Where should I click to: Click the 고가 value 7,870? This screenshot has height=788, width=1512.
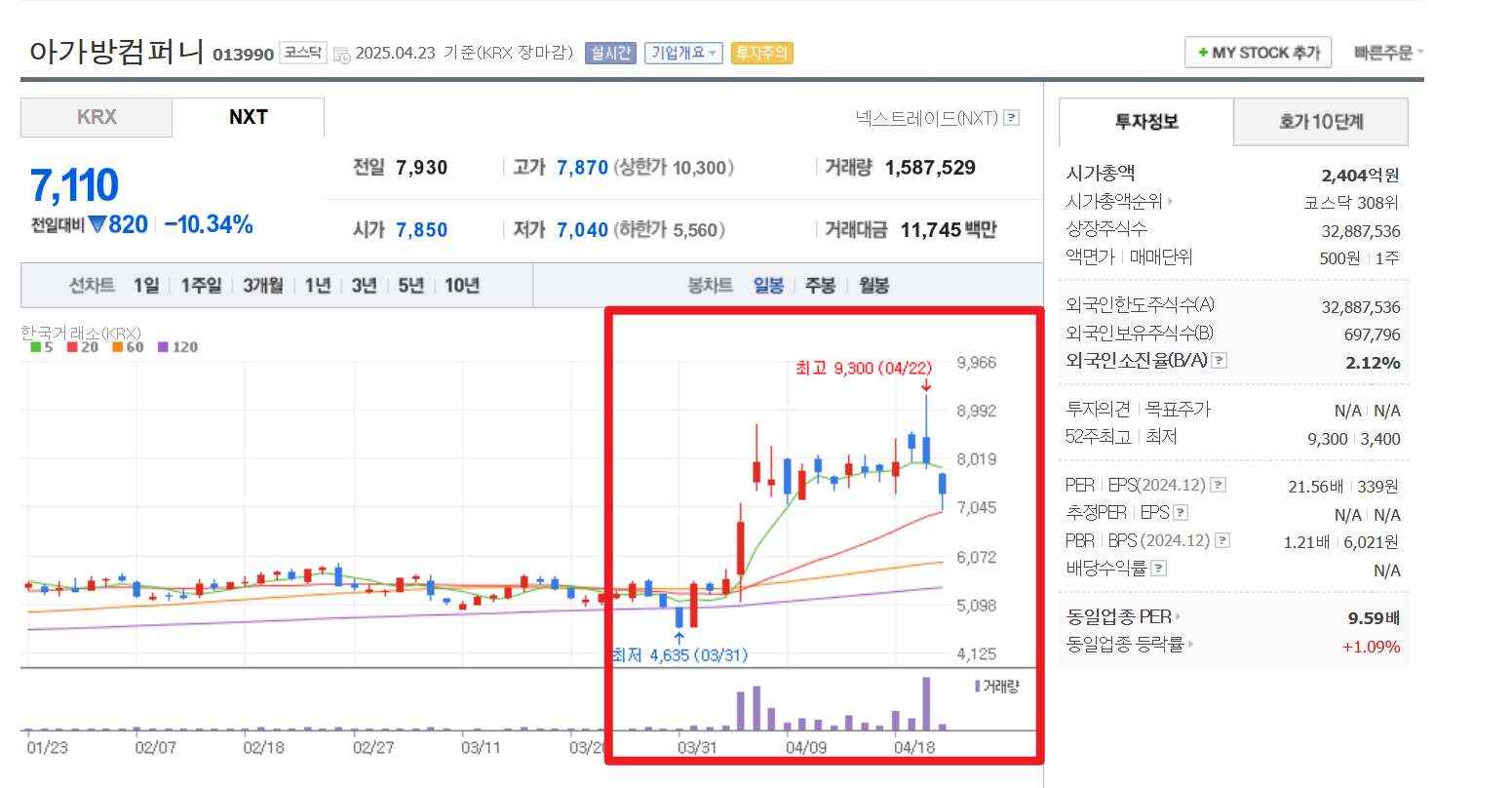583,168
